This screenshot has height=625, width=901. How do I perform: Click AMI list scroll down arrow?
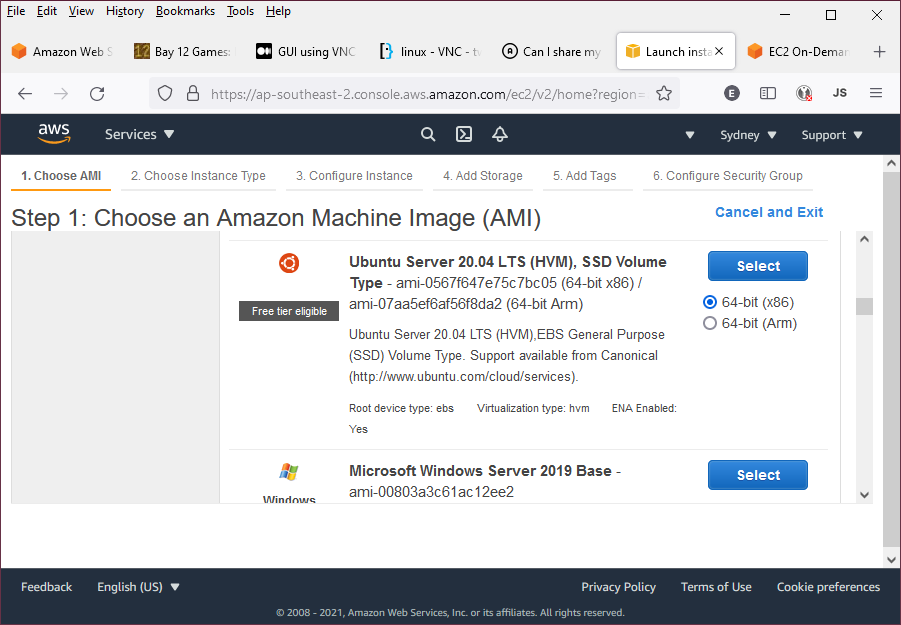coord(864,495)
